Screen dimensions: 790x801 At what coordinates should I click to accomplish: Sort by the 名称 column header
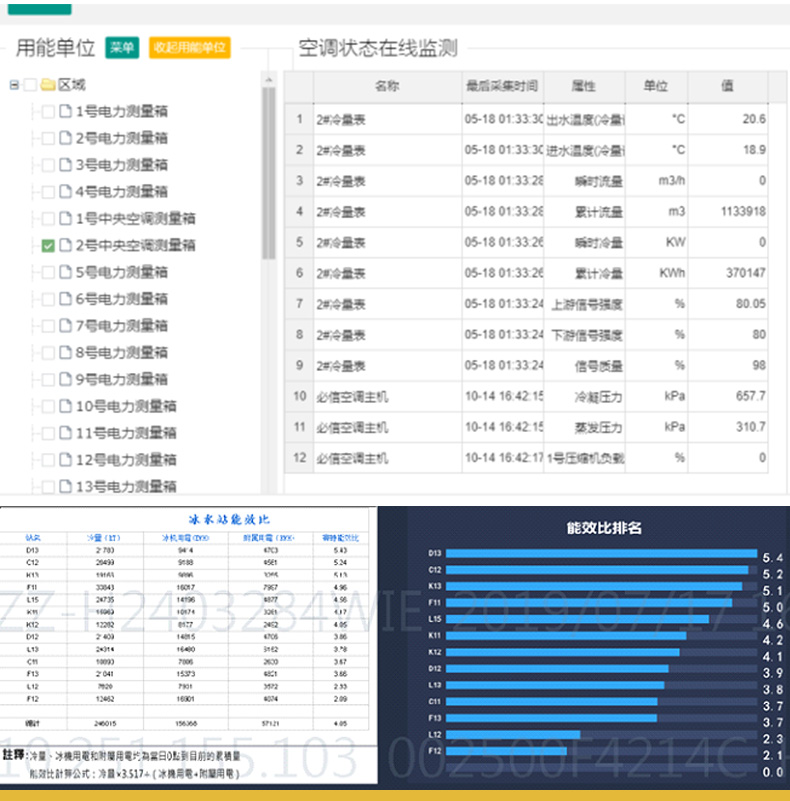[387, 86]
